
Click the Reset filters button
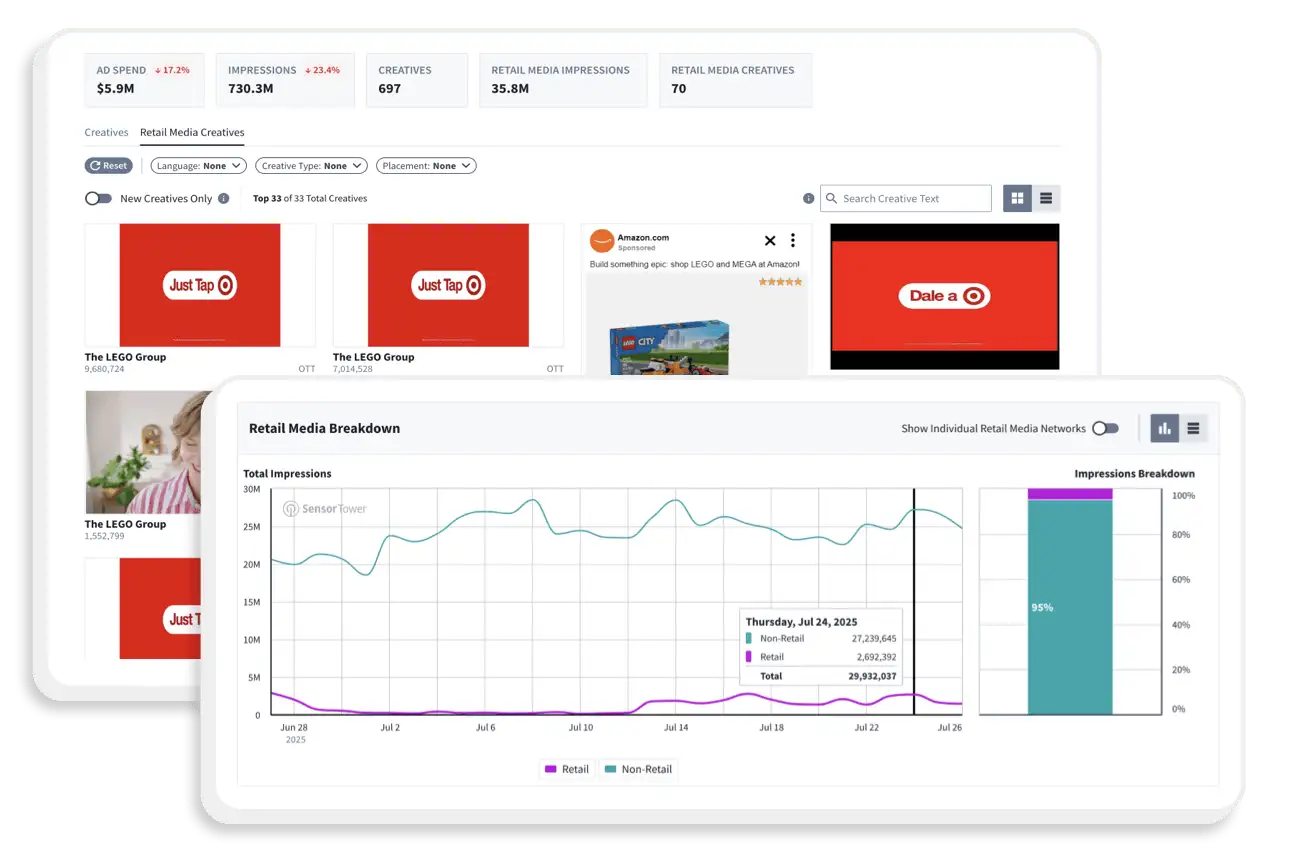pos(108,166)
